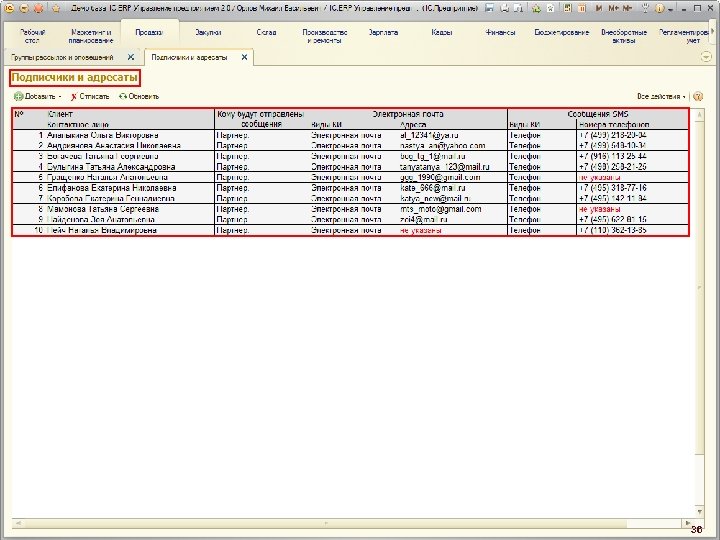Viewport: 720px width, 540px height.
Task: Open the service tools icon in the title bar
Action: (645, 8)
